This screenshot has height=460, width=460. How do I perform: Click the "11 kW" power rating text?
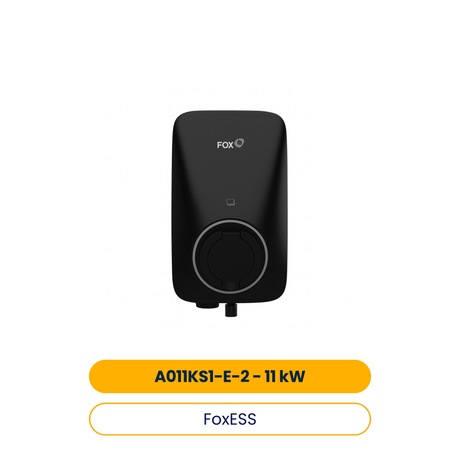[x=285, y=376]
